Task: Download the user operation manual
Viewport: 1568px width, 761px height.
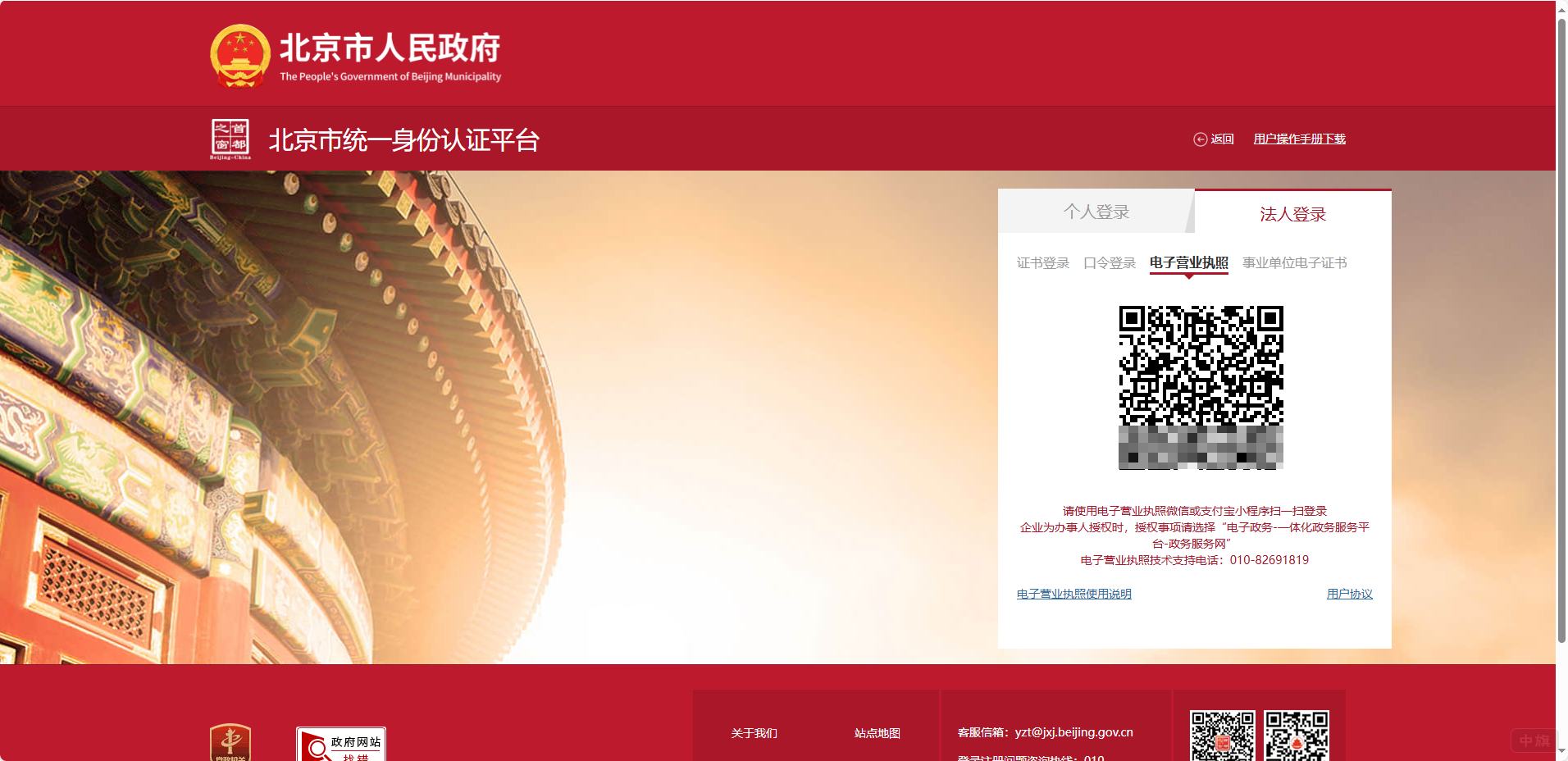Action: click(x=1300, y=139)
